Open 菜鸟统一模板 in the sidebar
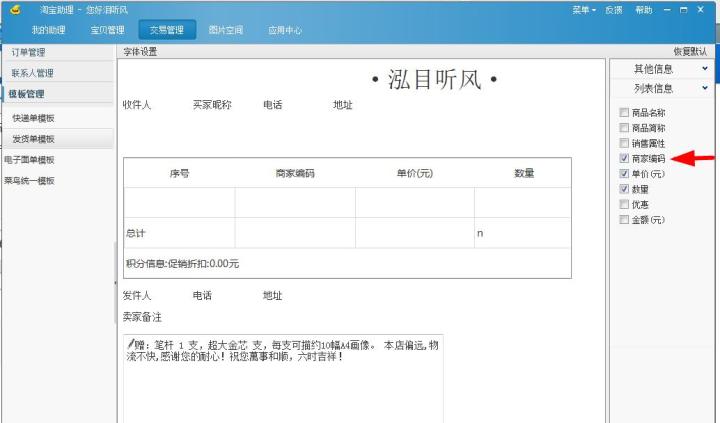Viewport: 720px width, 423px height. tap(29, 181)
